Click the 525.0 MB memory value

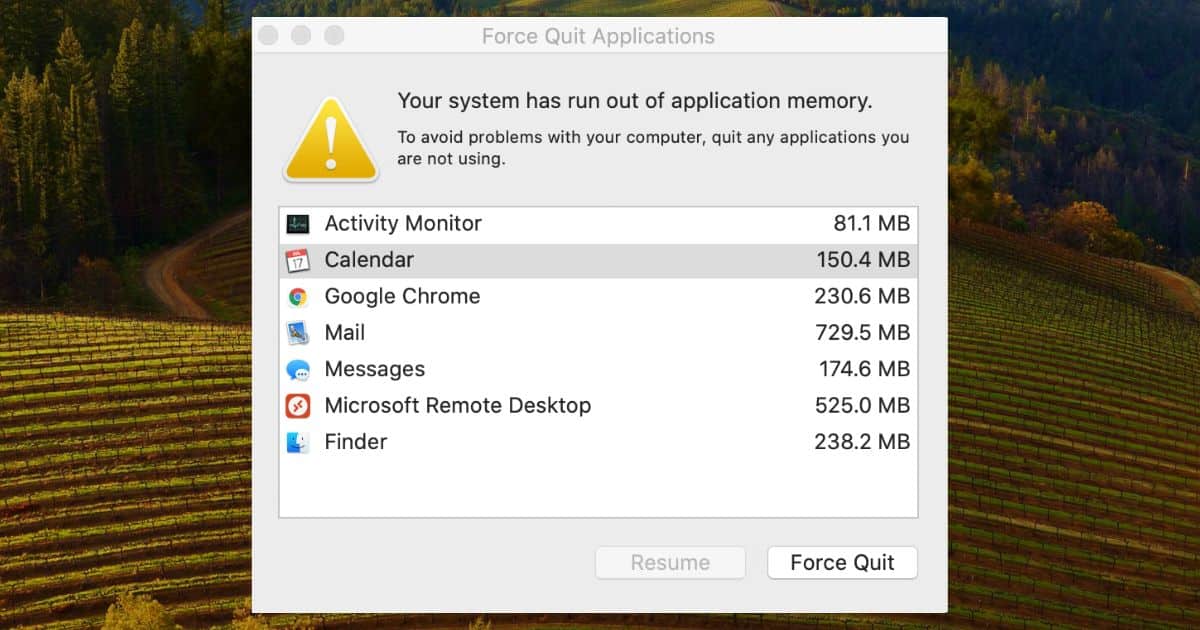click(x=862, y=406)
